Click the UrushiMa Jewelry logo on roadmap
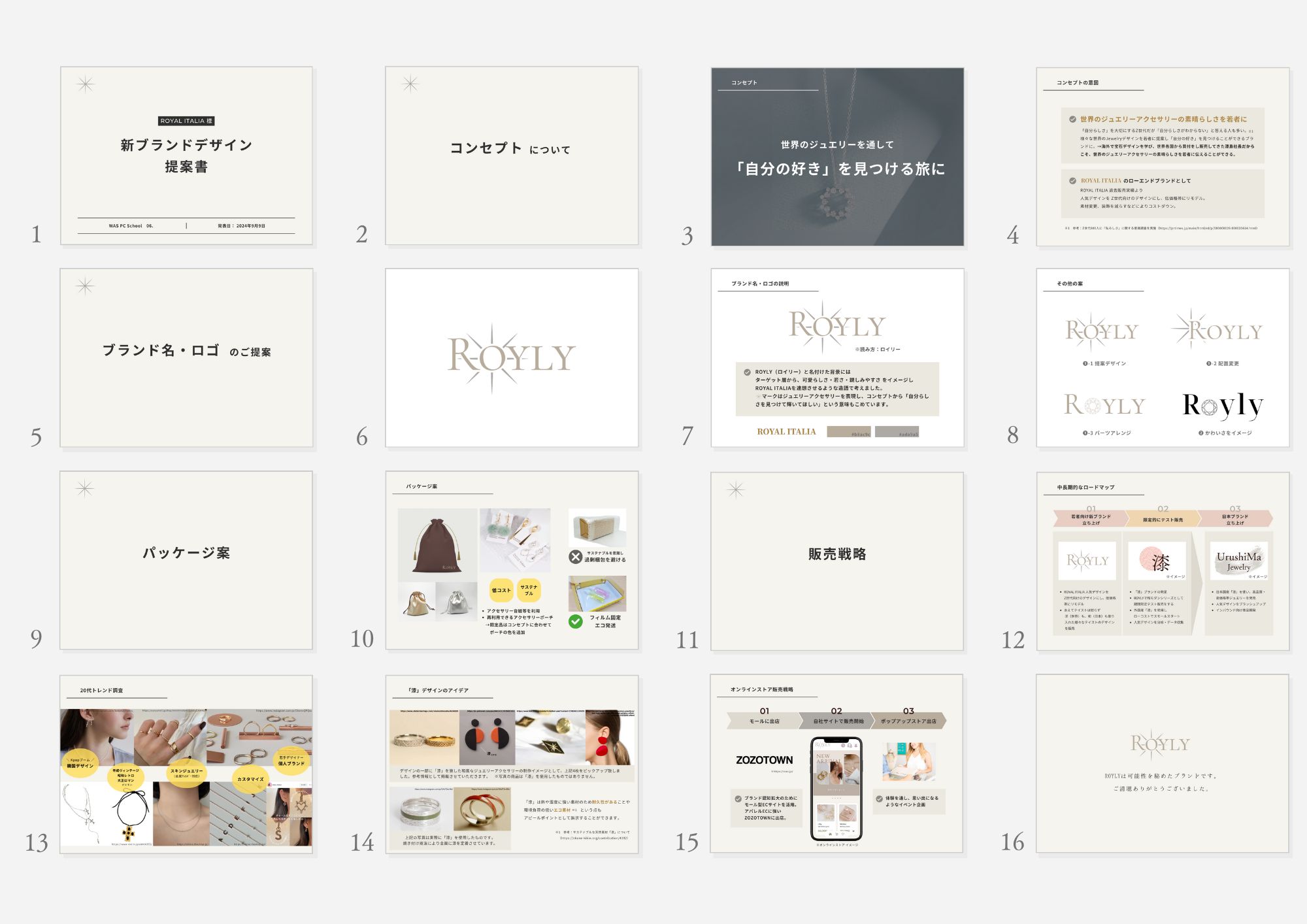The width and height of the screenshot is (1307, 924). pyautogui.click(x=1238, y=561)
